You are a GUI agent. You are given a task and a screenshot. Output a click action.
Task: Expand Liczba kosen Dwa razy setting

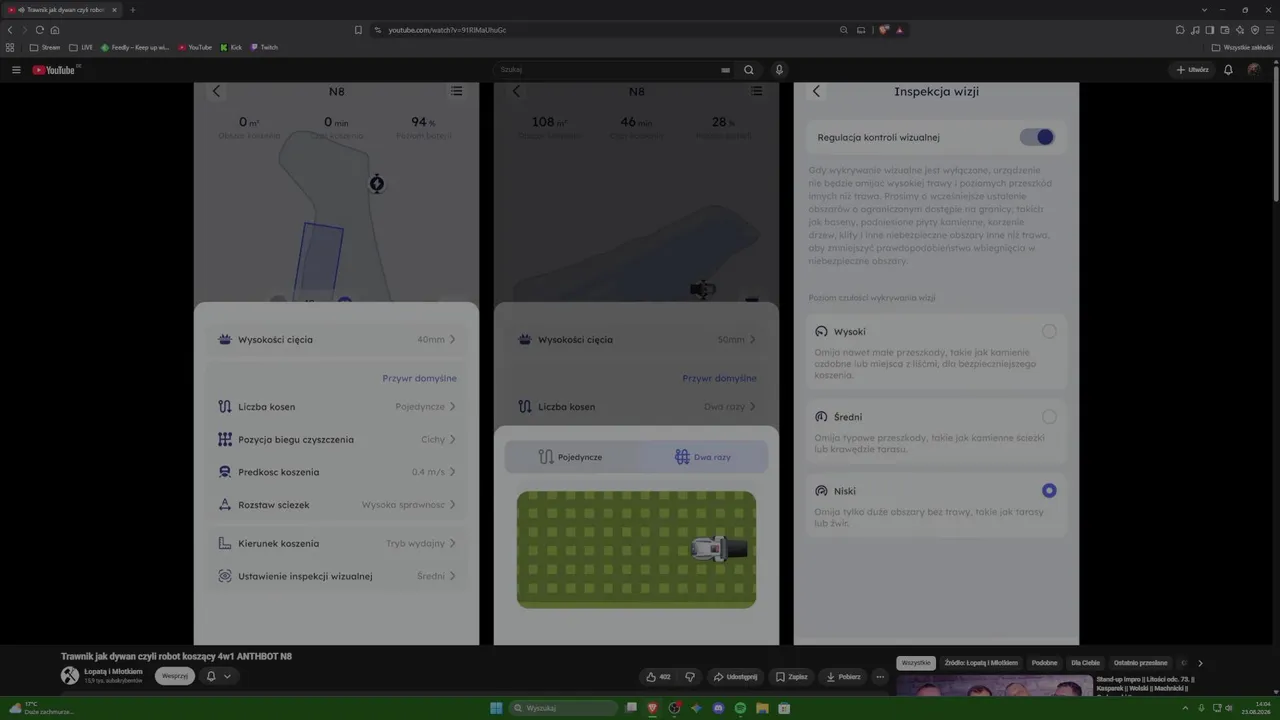click(x=636, y=407)
